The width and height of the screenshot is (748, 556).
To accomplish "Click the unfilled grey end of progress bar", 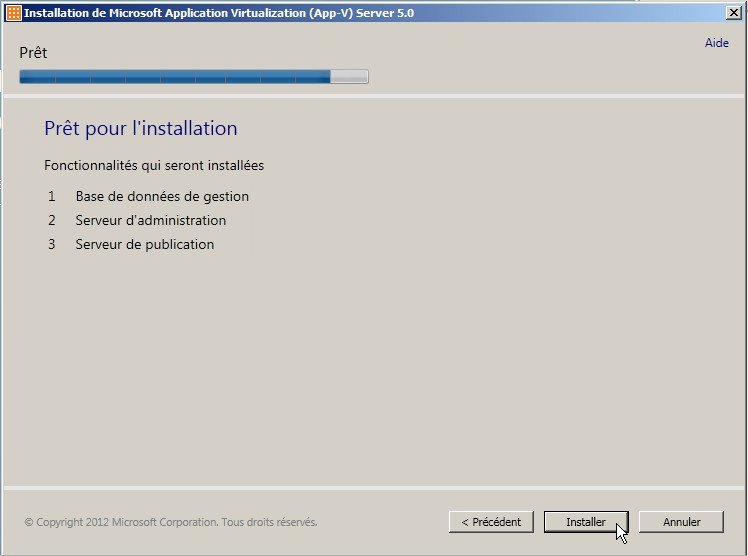I will point(349,76).
